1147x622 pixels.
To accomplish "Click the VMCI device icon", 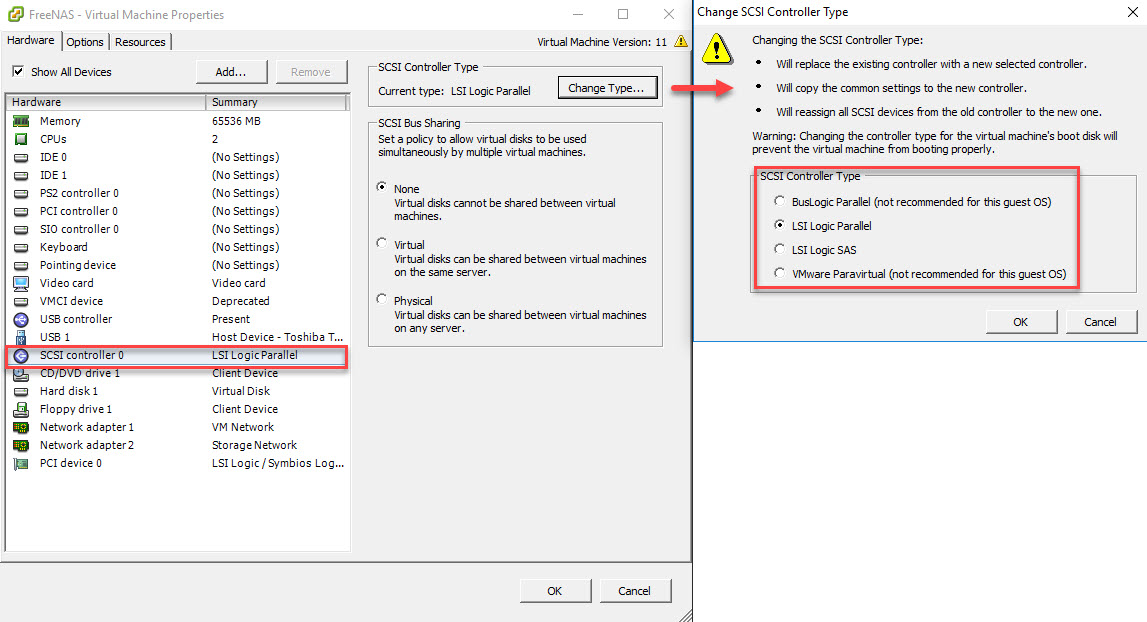I will point(21,301).
